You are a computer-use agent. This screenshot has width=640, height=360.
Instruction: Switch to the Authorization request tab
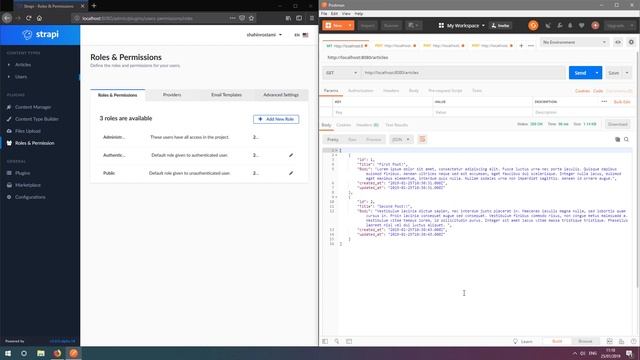click(x=360, y=91)
